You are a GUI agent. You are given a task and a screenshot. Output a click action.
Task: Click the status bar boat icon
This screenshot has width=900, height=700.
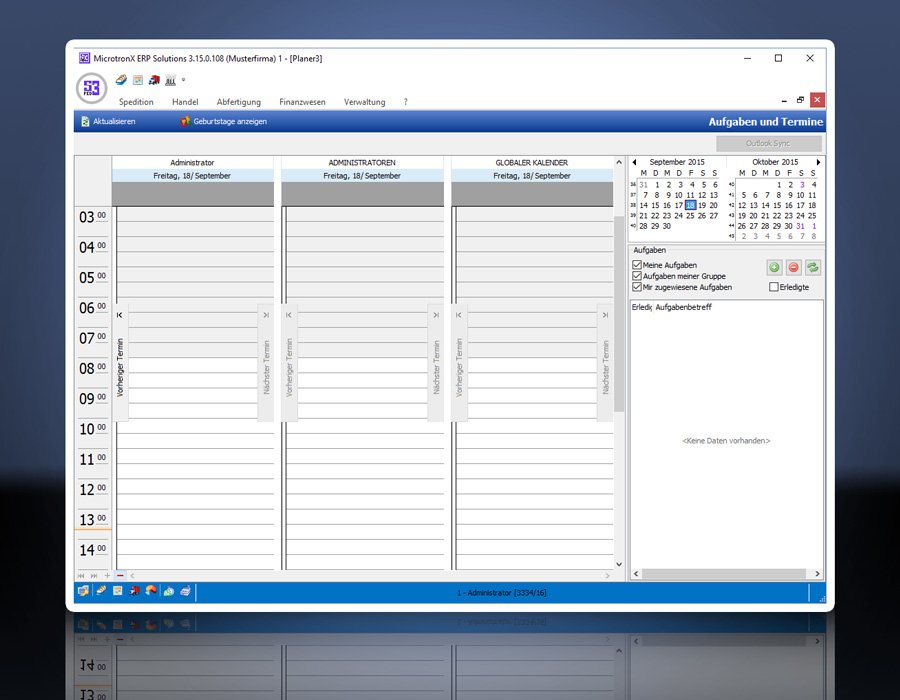101,590
